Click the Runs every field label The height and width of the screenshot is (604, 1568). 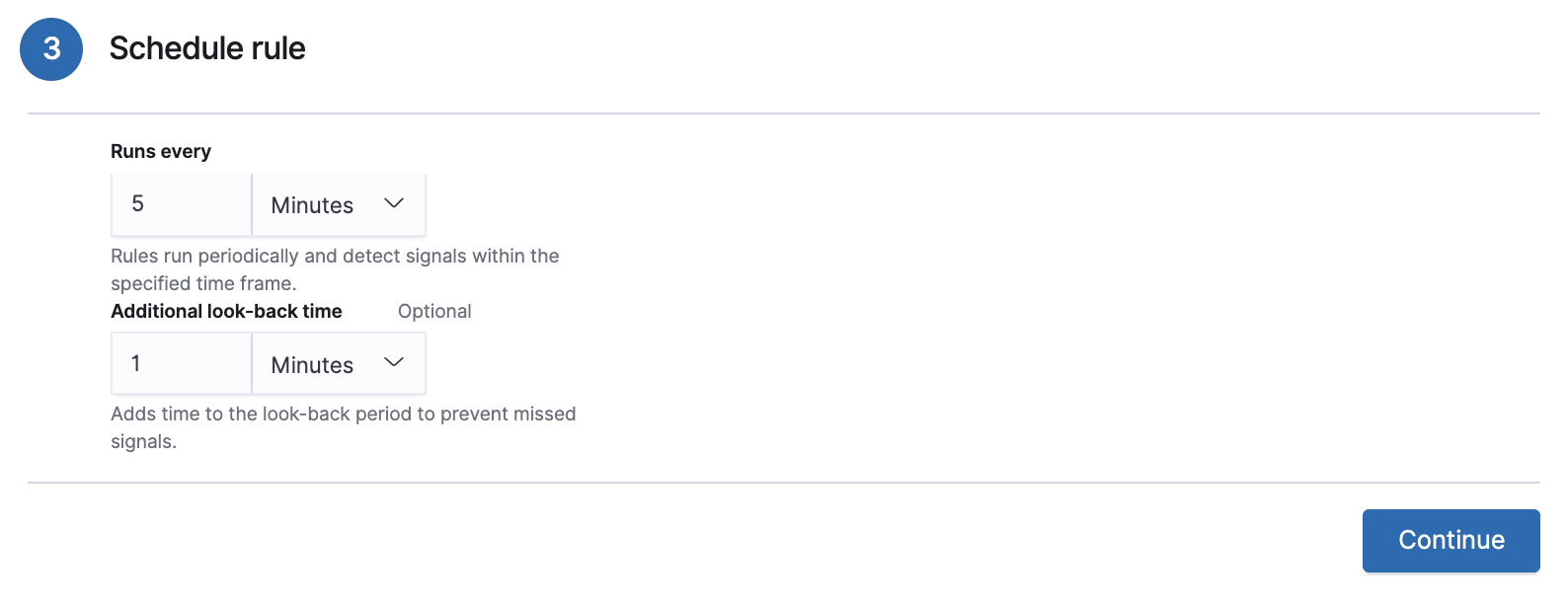coord(161,151)
